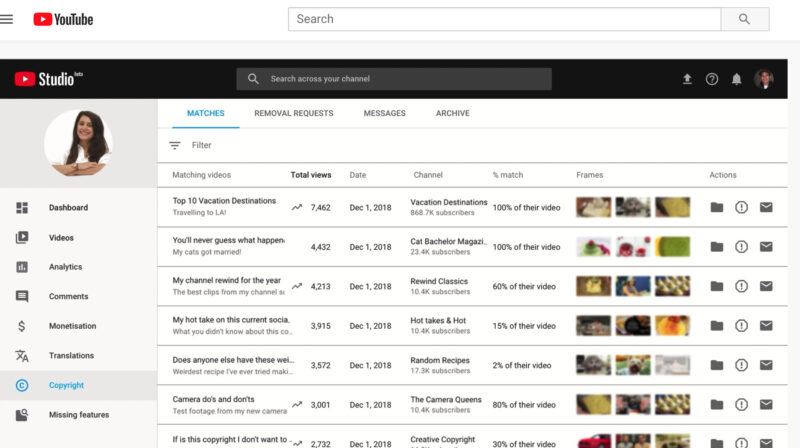800x448 pixels.
Task: Click the Filter icon above the table
Action: click(174, 145)
